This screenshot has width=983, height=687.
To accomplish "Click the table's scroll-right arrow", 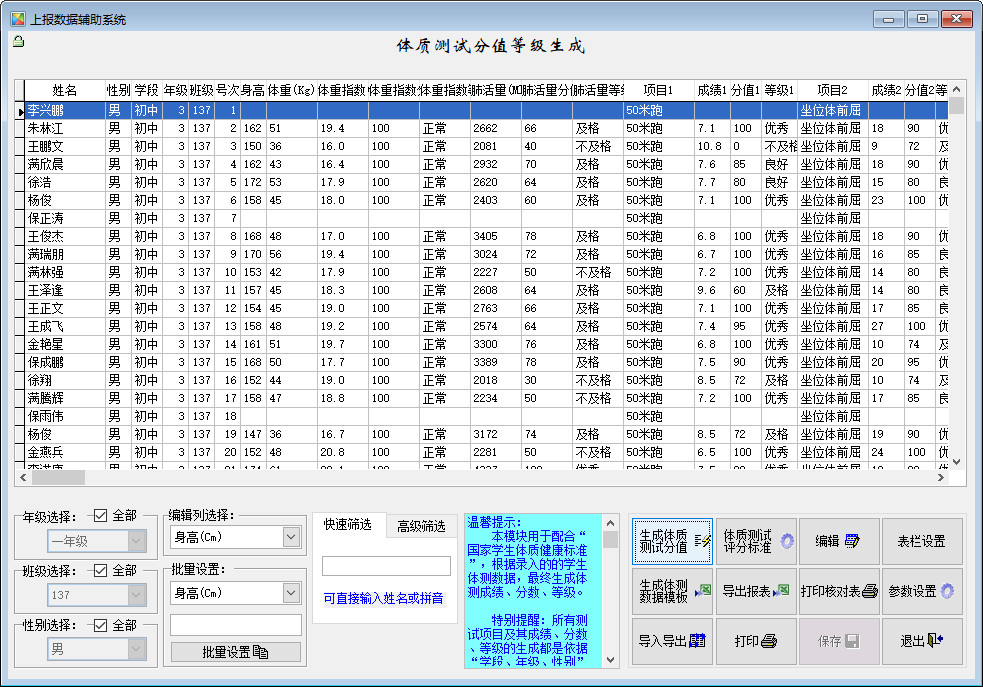I will (x=940, y=478).
